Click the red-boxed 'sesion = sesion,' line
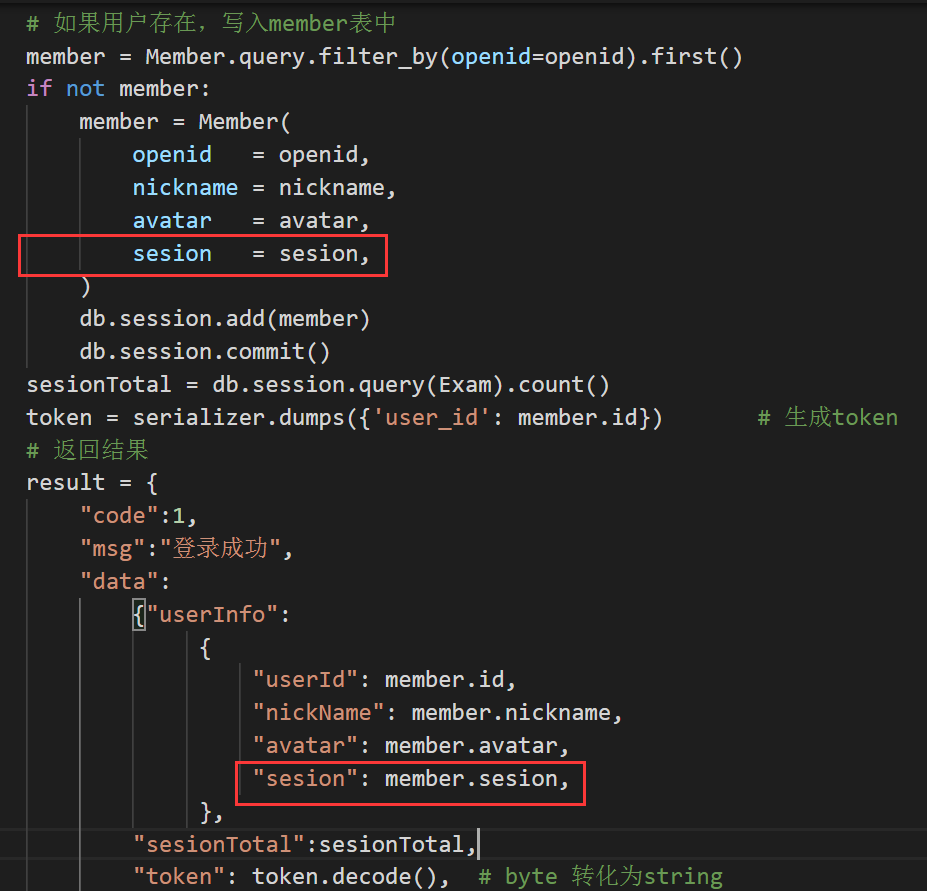Screen dimensions: 927x891 [251, 254]
